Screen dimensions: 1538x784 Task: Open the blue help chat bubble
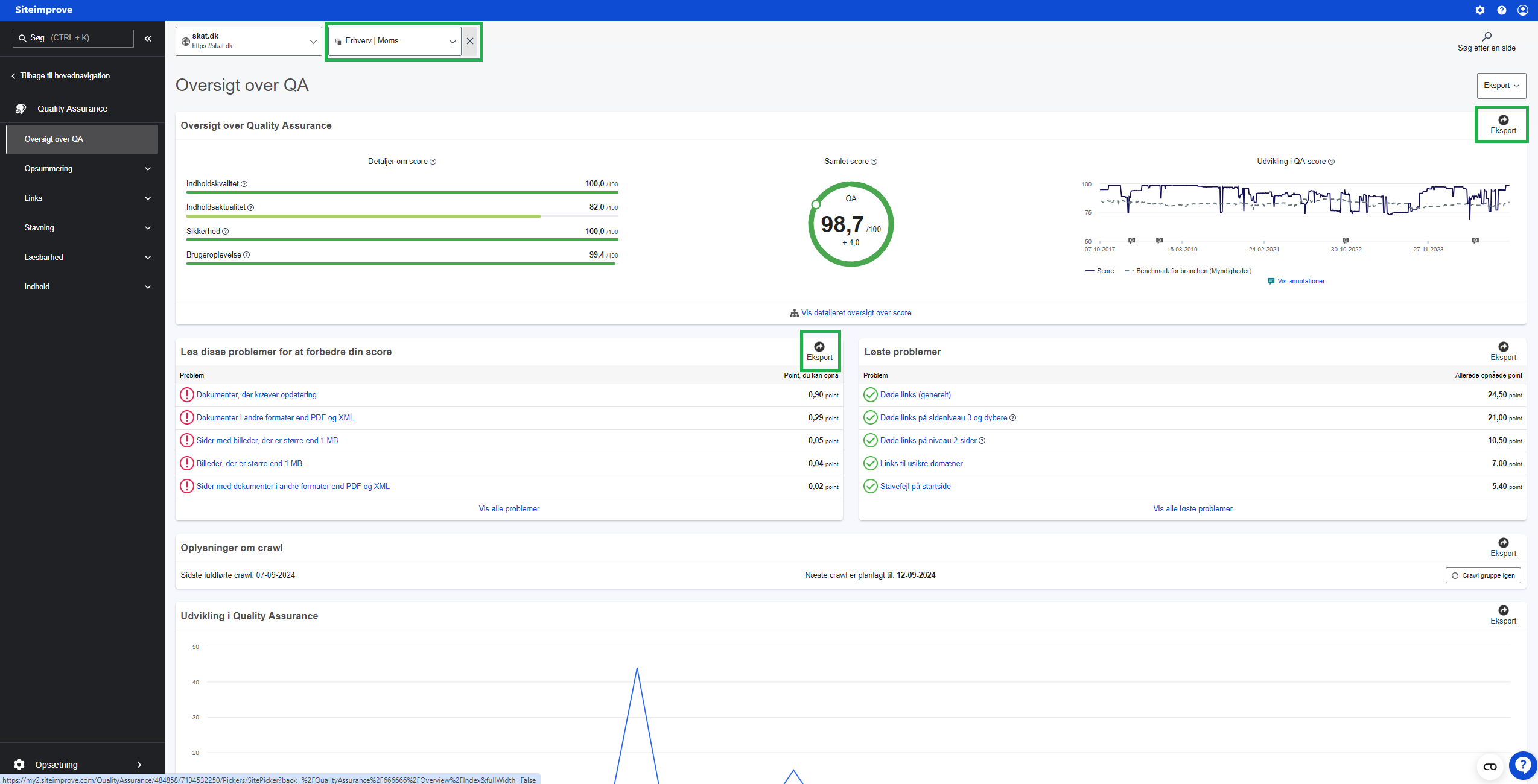pyautogui.click(x=1522, y=765)
